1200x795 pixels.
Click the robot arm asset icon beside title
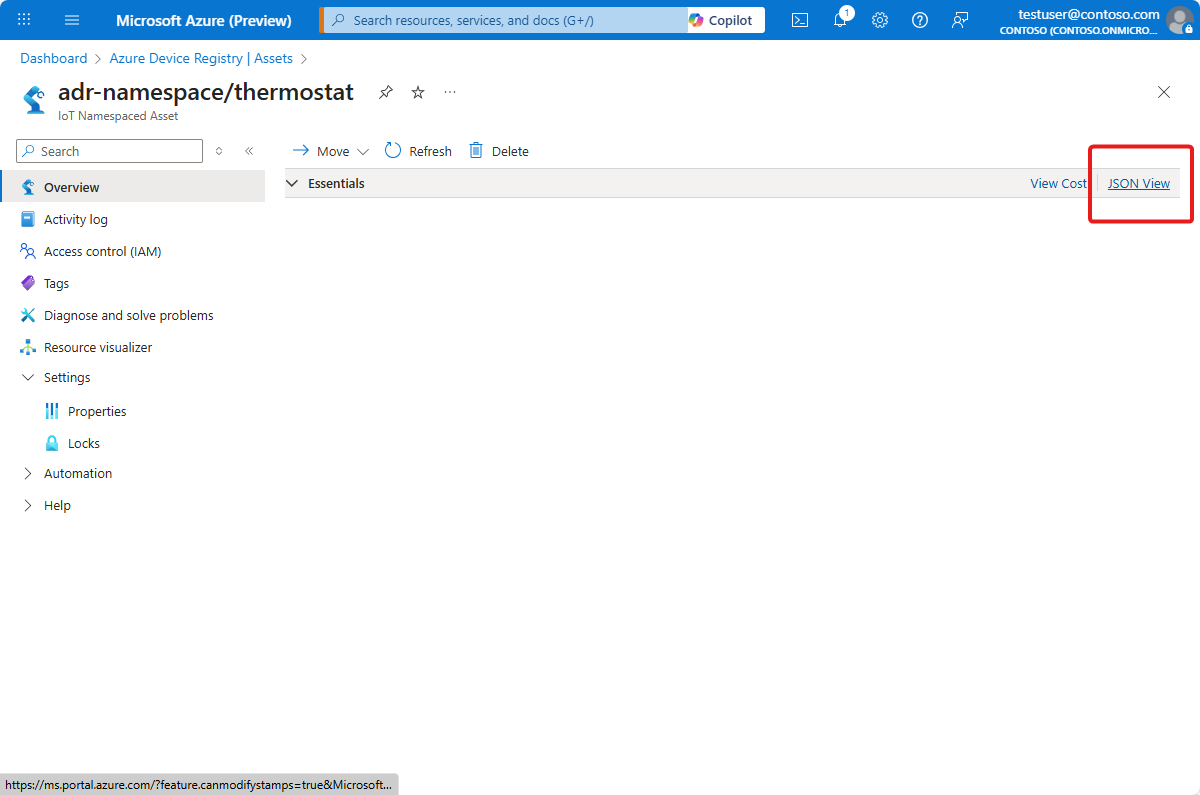click(34, 101)
